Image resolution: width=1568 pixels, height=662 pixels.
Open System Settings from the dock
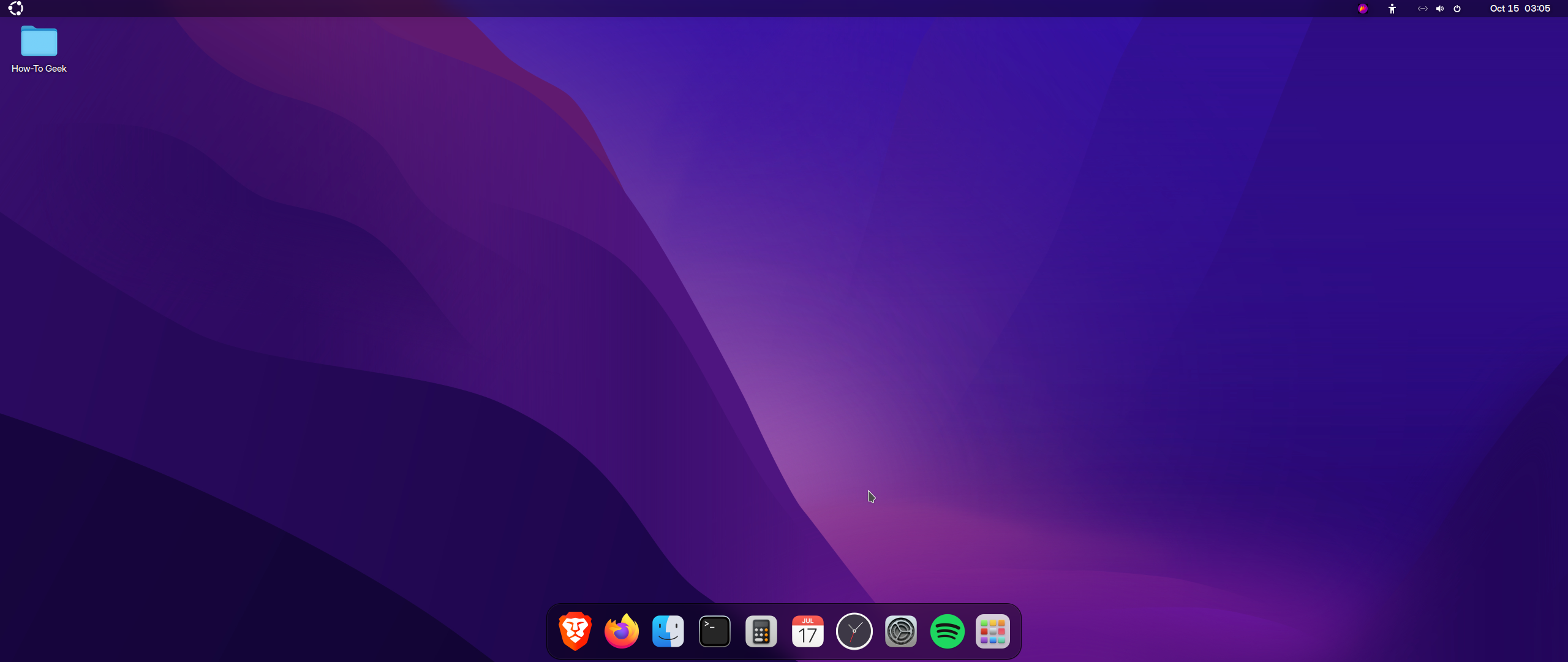point(900,631)
